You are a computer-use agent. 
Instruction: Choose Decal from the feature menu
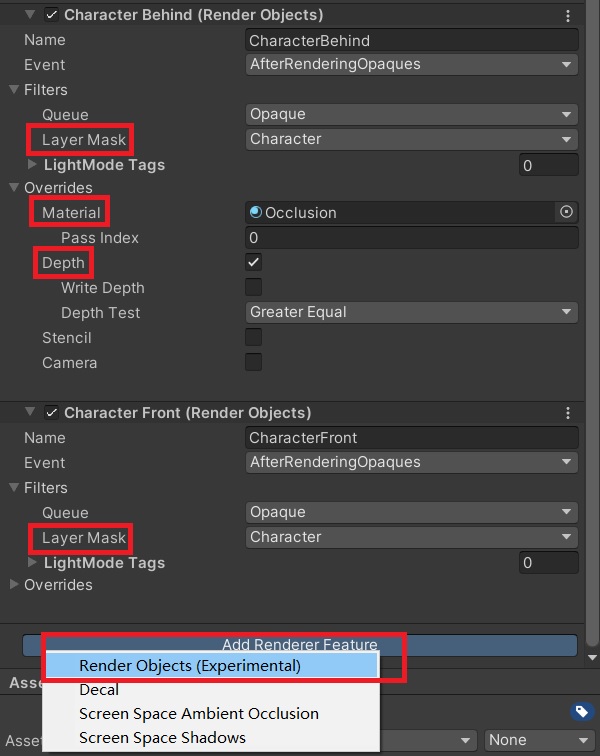212,690
